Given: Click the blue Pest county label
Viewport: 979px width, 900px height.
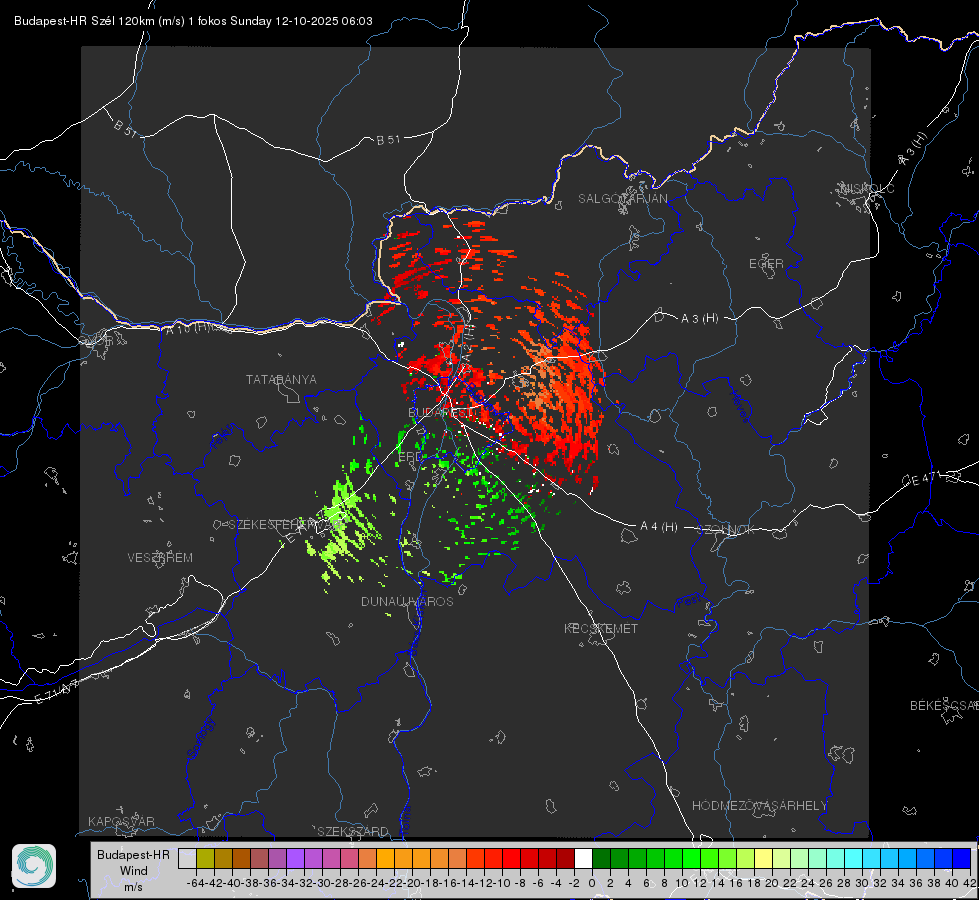Looking at the screenshot, I should tap(689, 602).
